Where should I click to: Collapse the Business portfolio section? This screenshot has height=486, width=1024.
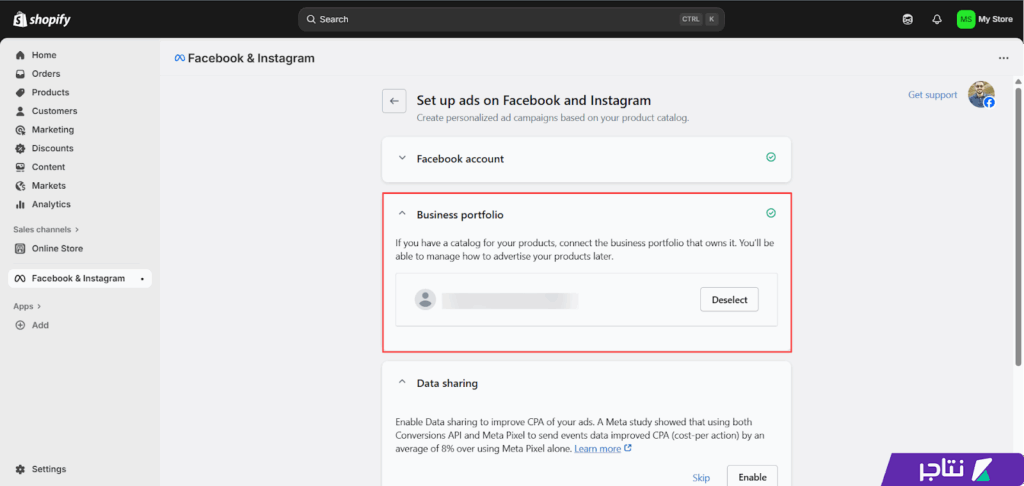click(x=403, y=214)
